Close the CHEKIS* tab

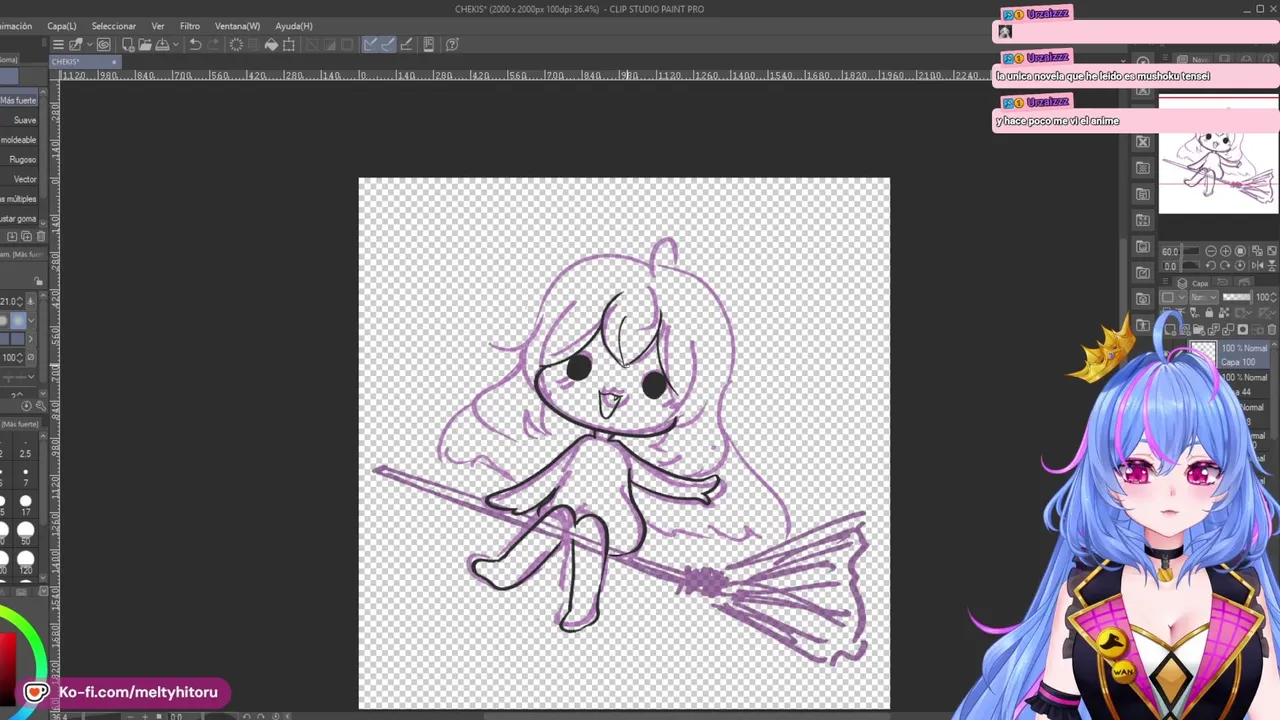tap(114, 62)
